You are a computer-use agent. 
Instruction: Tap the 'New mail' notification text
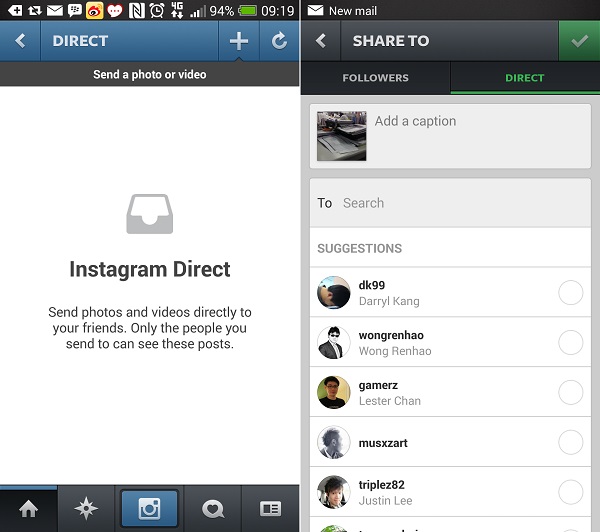point(353,11)
